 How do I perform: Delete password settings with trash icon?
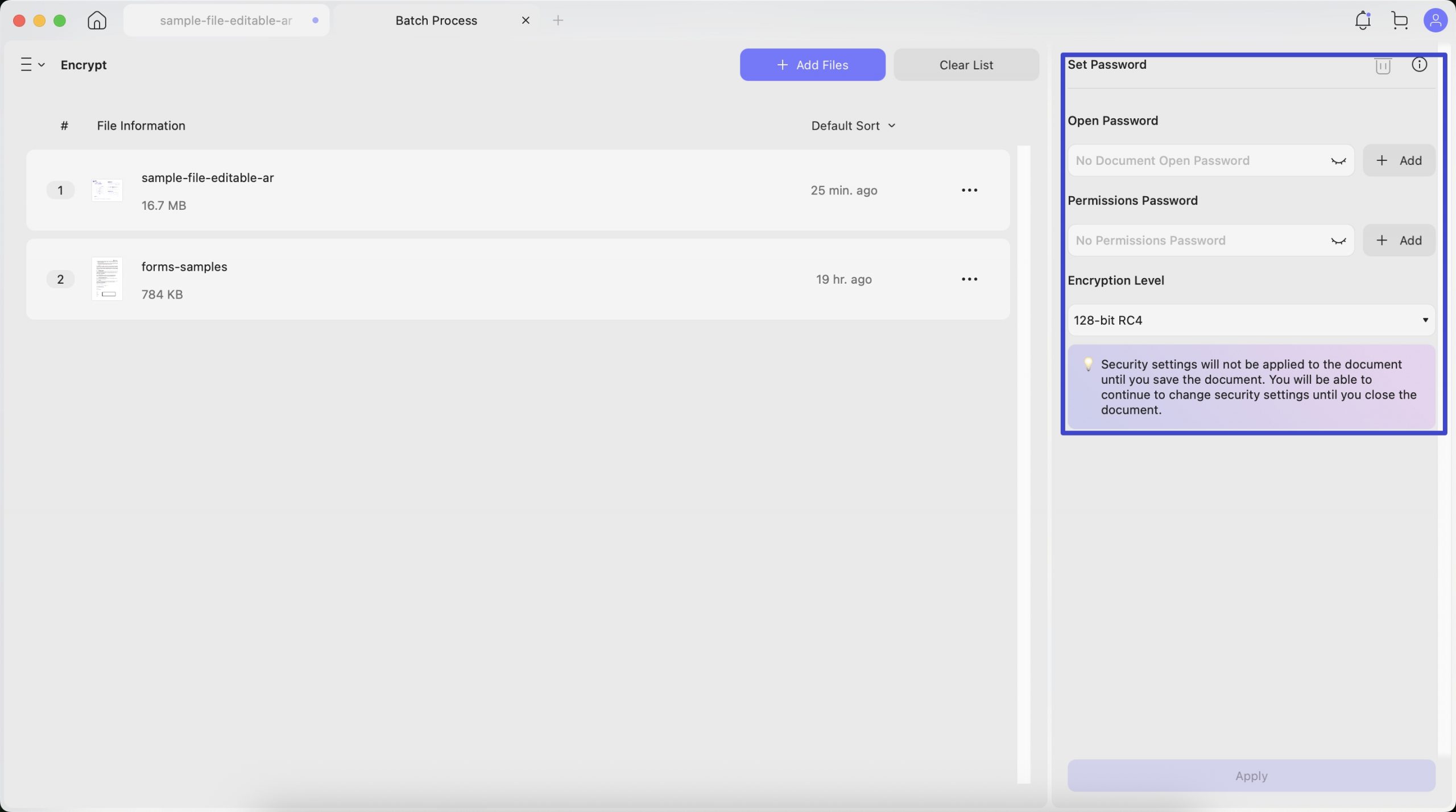coord(1383,65)
